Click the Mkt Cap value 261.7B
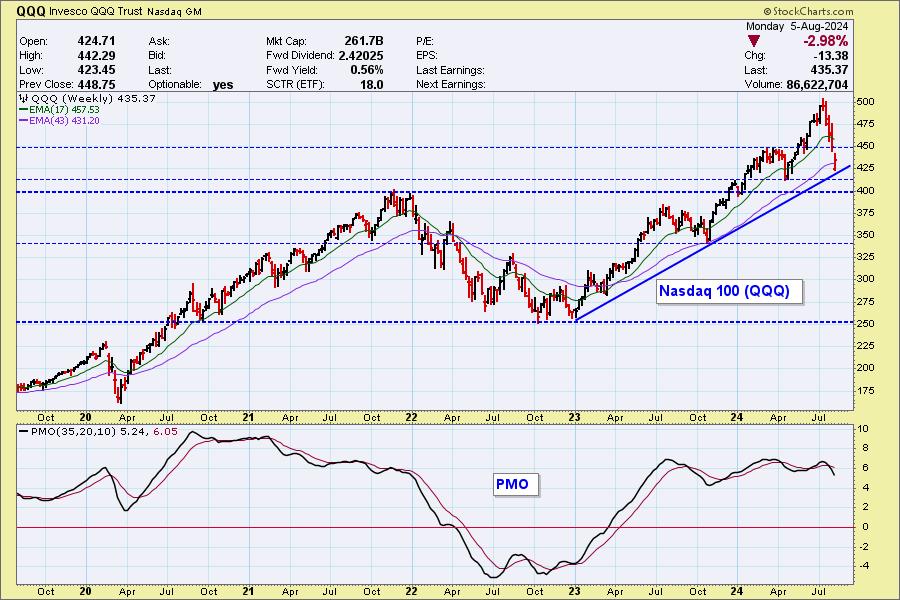 tap(364, 41)
